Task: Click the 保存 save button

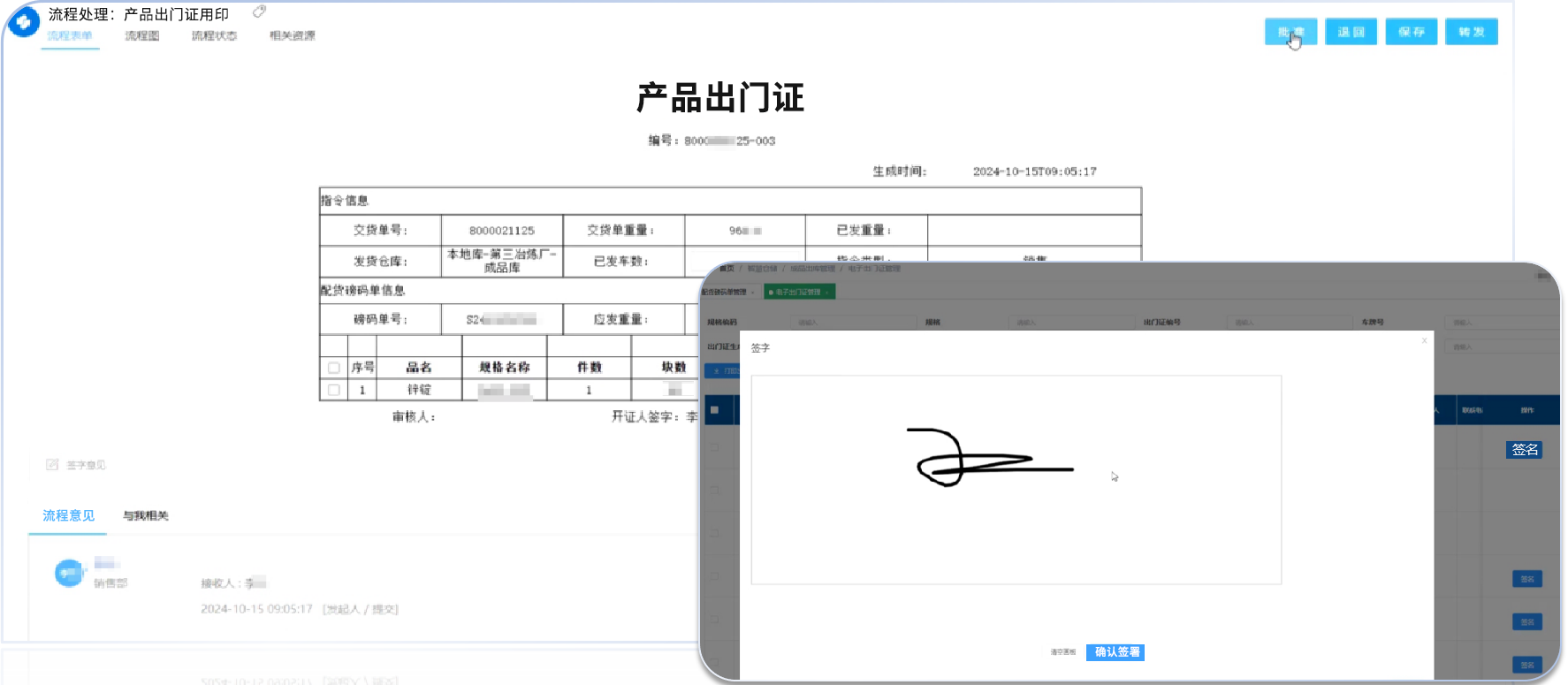Action: 1411,32
